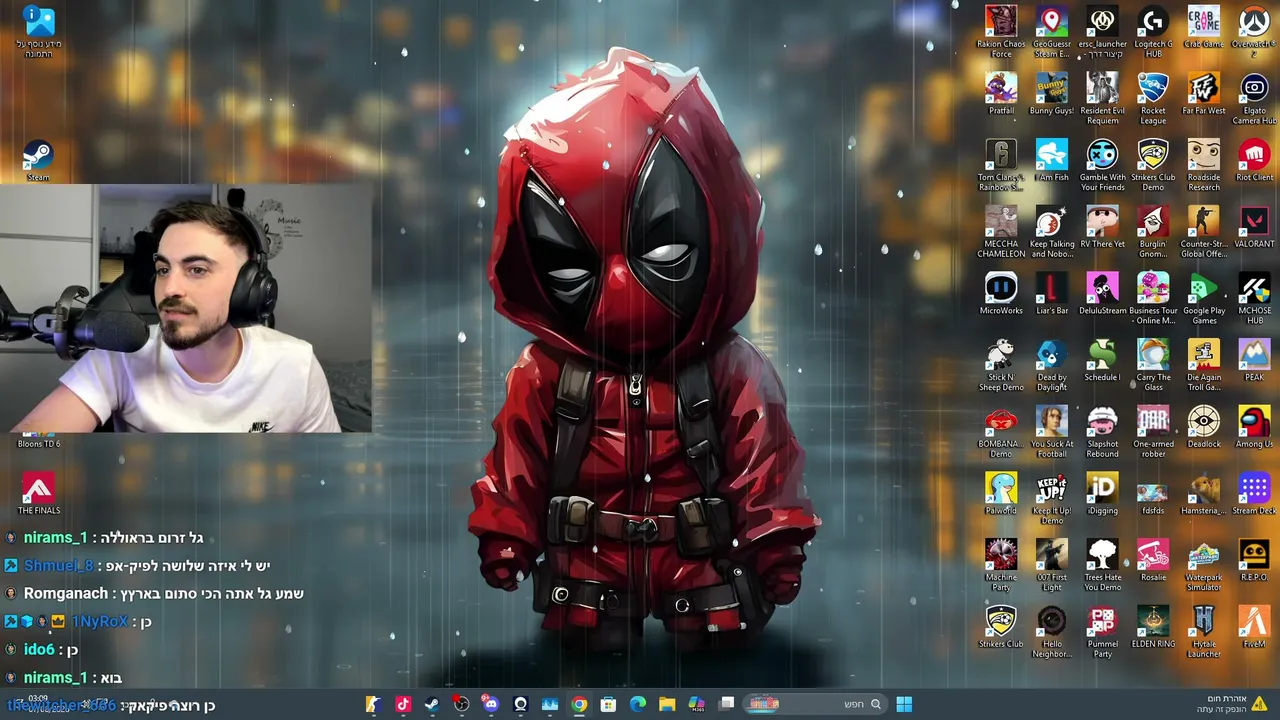
Task: Open Google Chrome from the taskbar
Action: 579,704
